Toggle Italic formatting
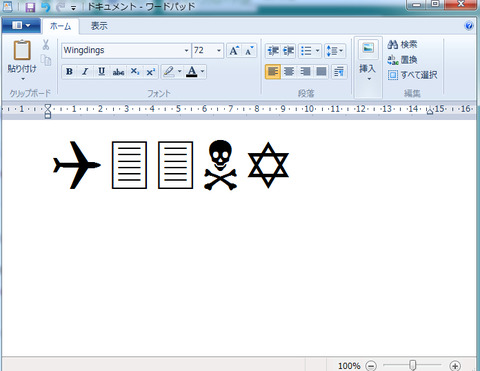The image size is (480, 371). (85, 71)
